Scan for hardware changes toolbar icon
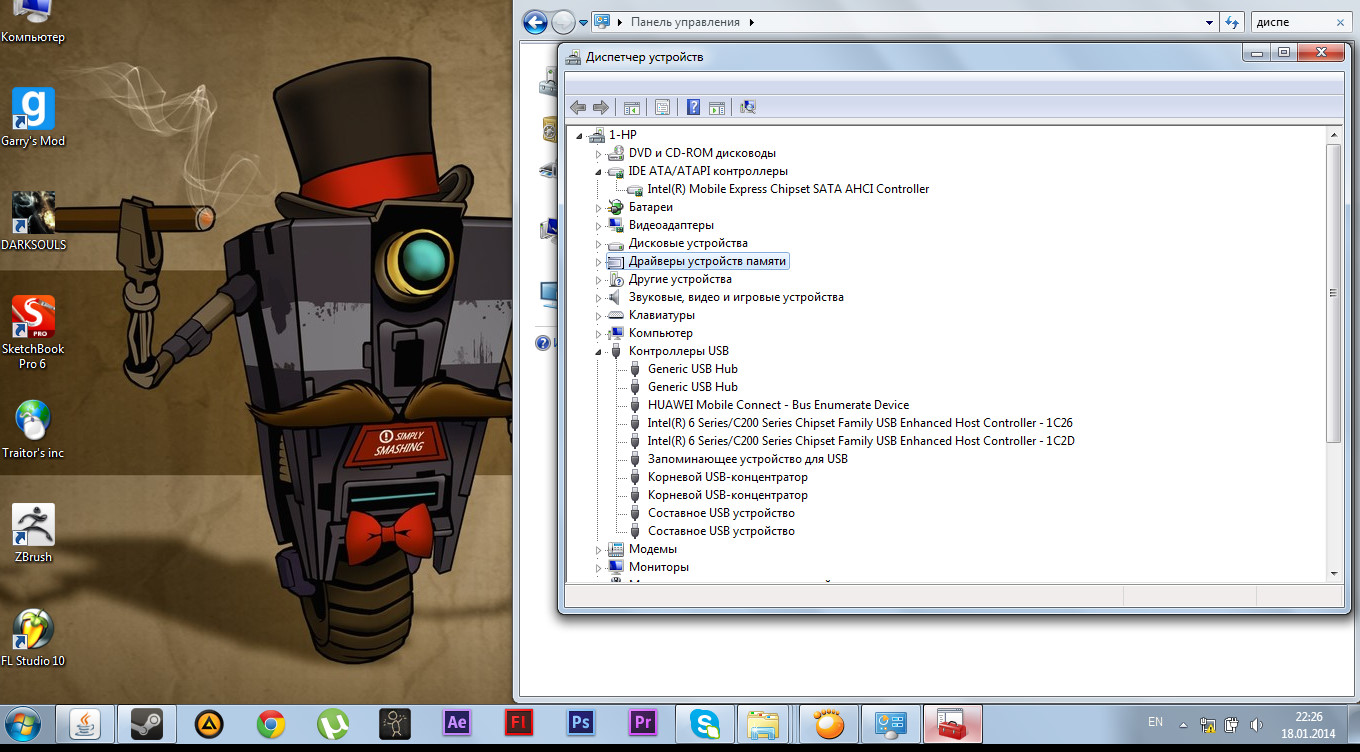The image size is (1360, 752). [x=748, y=107]
